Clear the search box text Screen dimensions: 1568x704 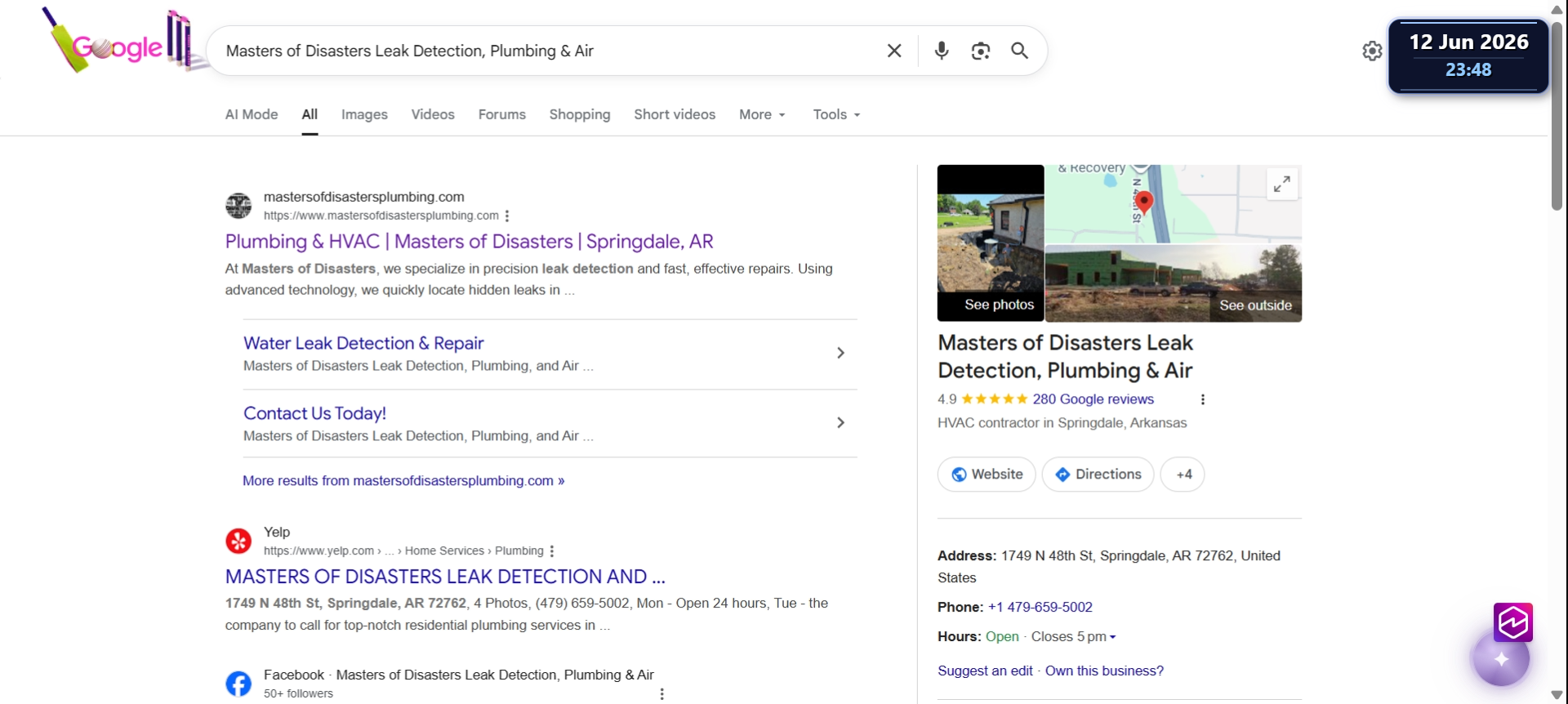tap(894, 51)
